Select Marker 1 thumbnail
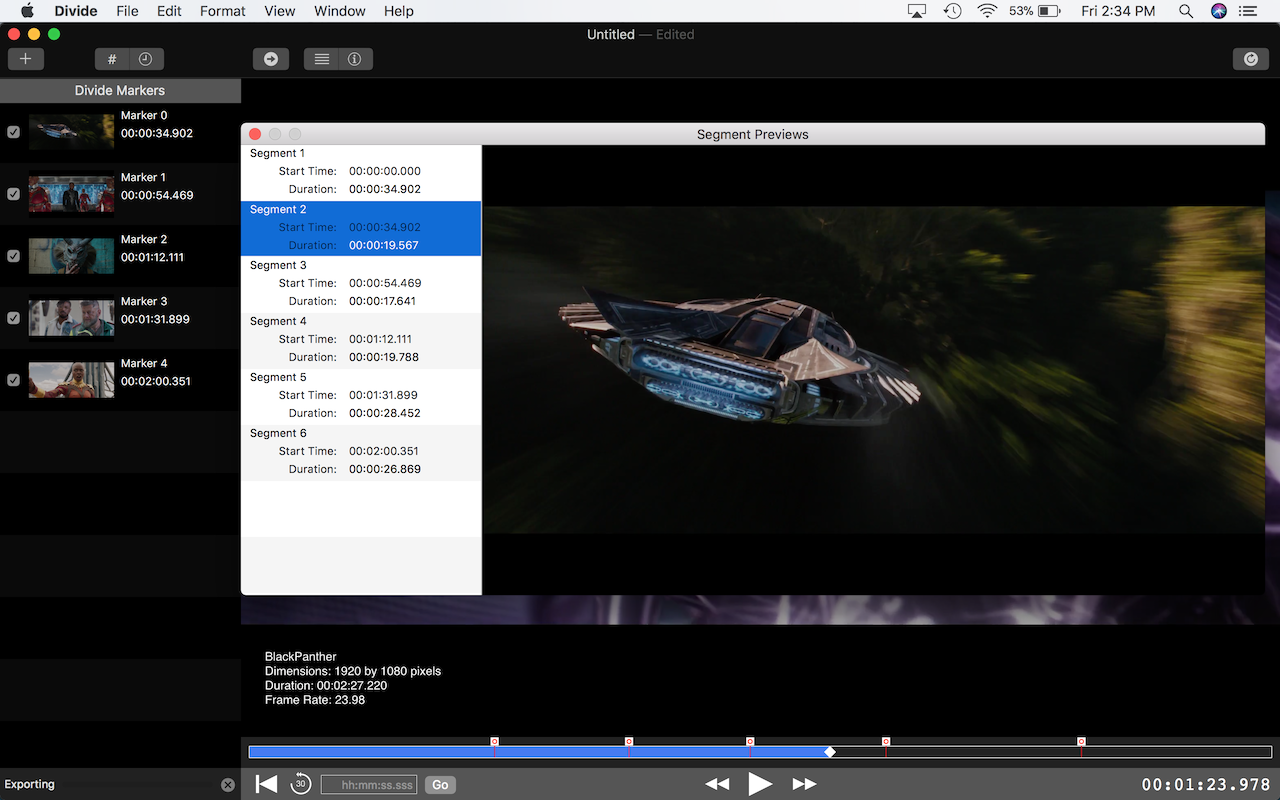 coord(71,194)
